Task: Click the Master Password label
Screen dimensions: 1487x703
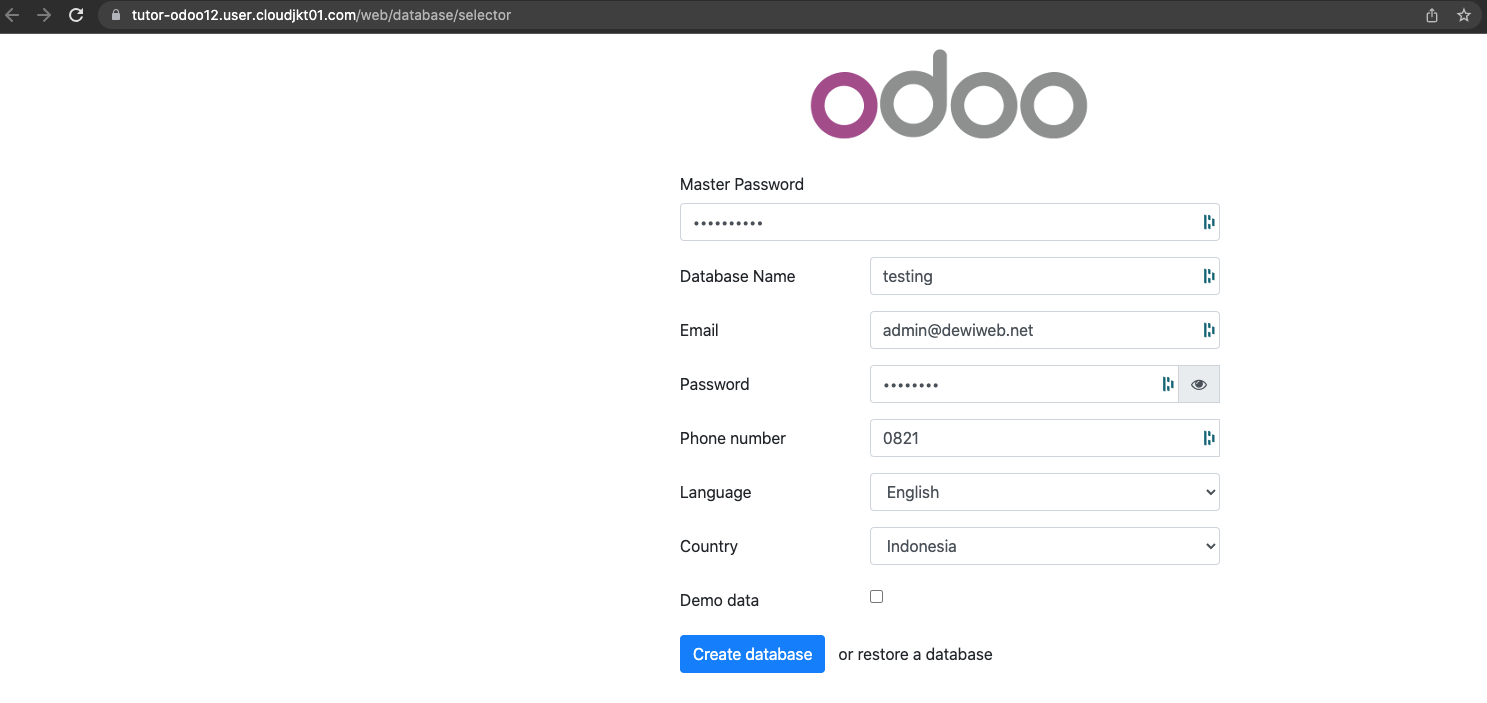Action: [x=742, y=184]
